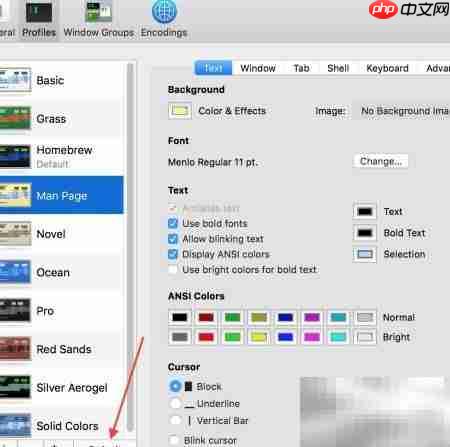The height and width of the screenshot is (447, 450).
Task: Pick the bright cyan ANSI color
Action: coord(338,337)
